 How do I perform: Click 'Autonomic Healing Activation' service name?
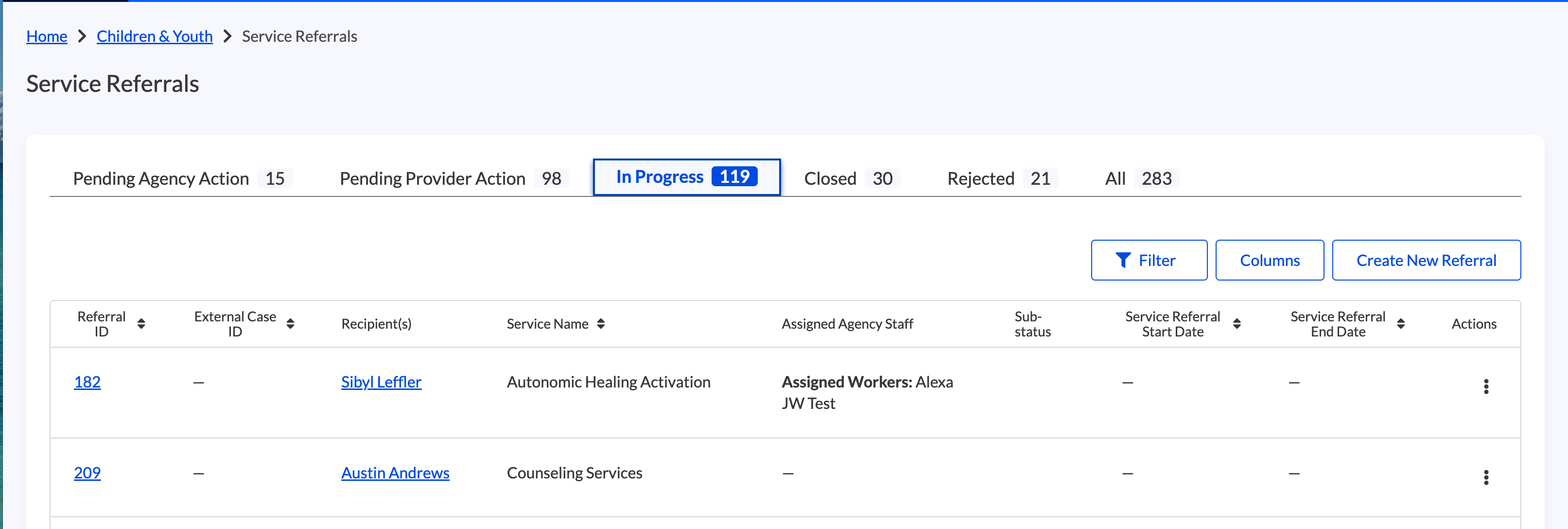609,382
